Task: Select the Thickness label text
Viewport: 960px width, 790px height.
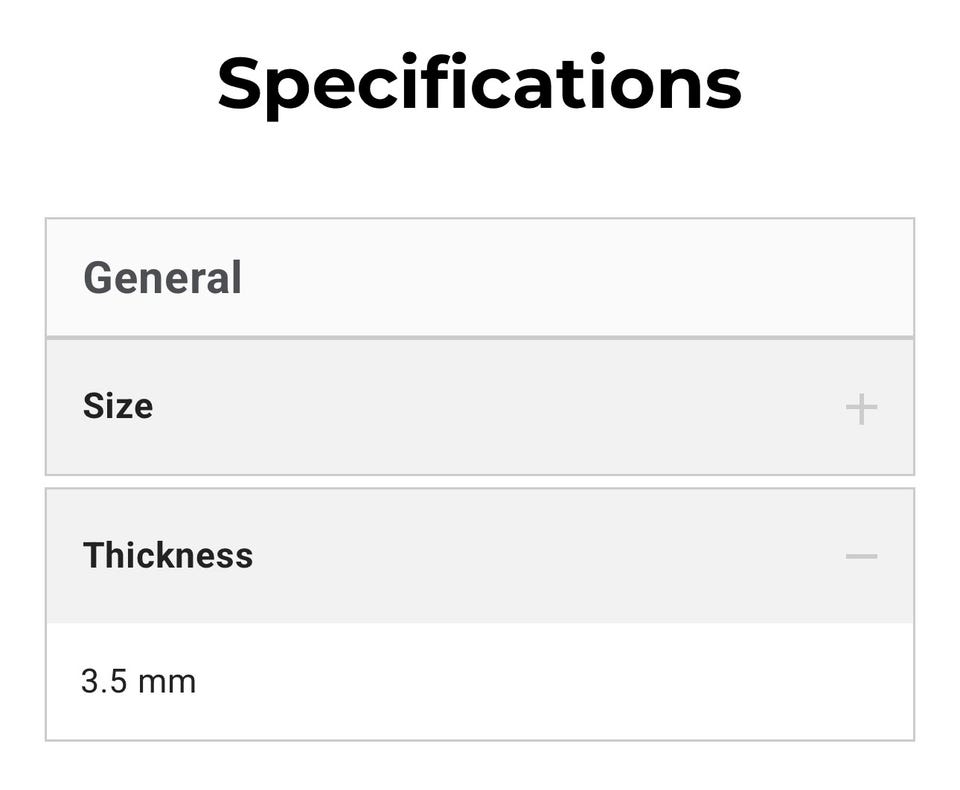Action: (168, 555)
